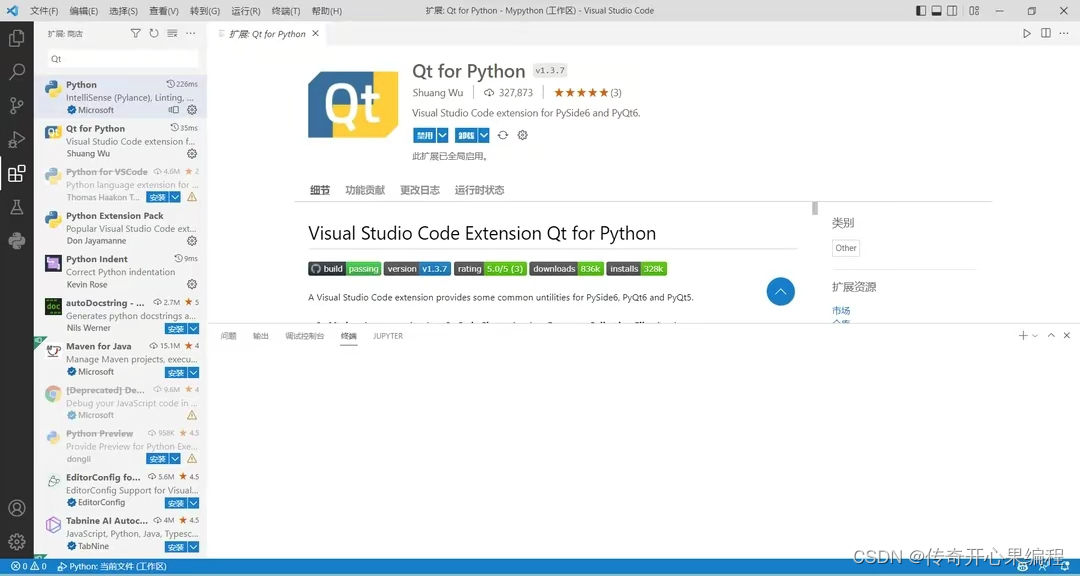Screen dimensions: 1080x576
Task: Open the install dropdown for autoDocstring
Action: pyautogui.click(x=194, y=329)
